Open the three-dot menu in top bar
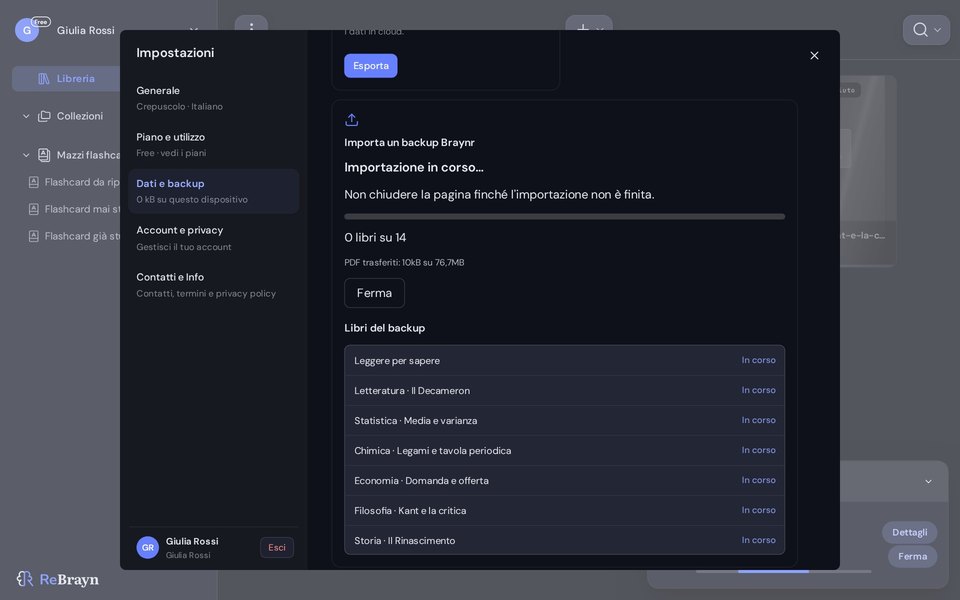Image resolution: width=960 pixels, height=600 pixels. [251, 26]
